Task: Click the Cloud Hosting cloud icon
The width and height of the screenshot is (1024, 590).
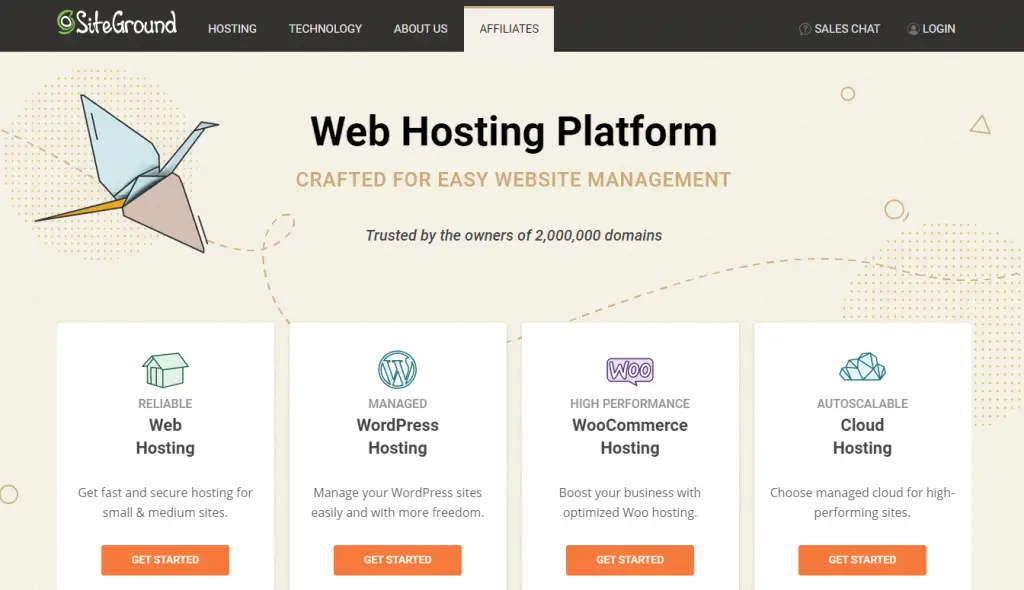Action: (862, 367)
